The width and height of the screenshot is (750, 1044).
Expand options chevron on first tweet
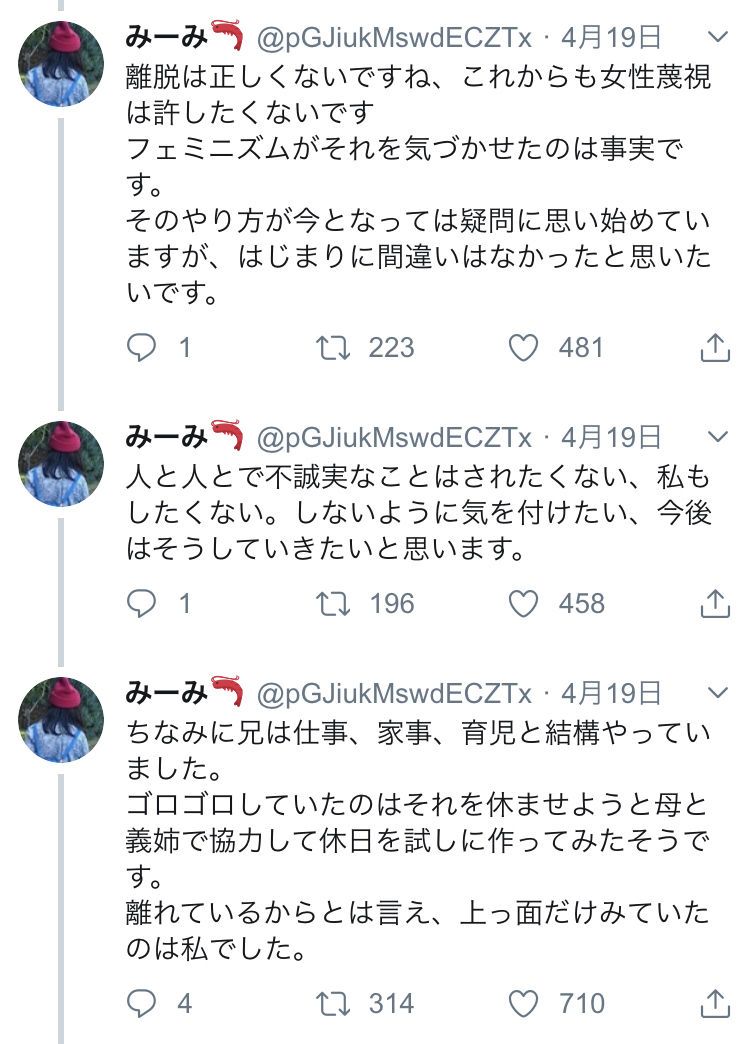pos(718,38)
